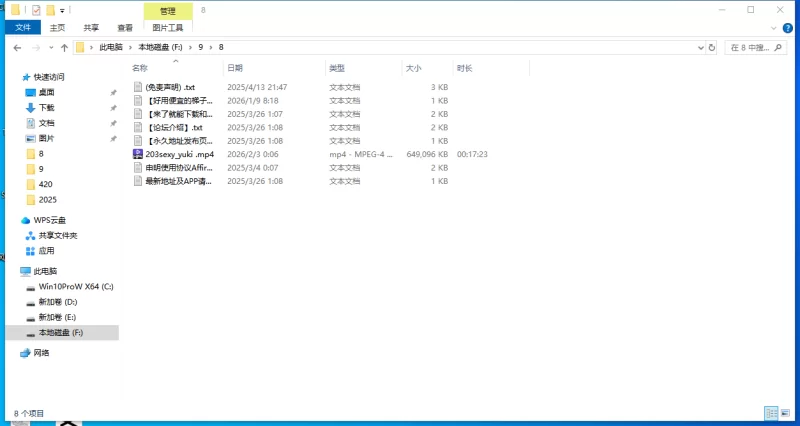This screenshot has width=800, height=426.
Task: Open 桌面 in quick access
Action: pos(46,92)
